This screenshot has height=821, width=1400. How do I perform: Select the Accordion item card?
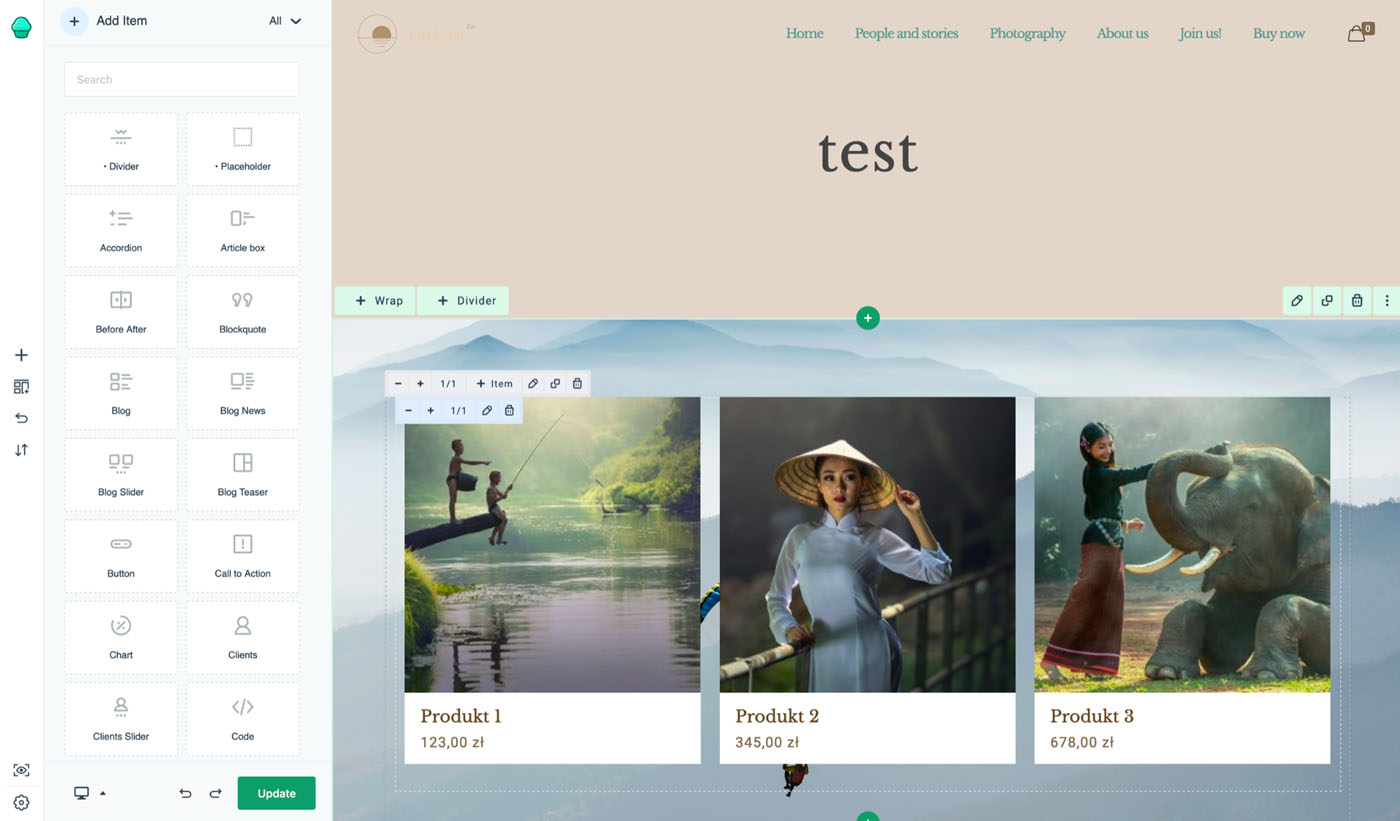tap(121, 231)
